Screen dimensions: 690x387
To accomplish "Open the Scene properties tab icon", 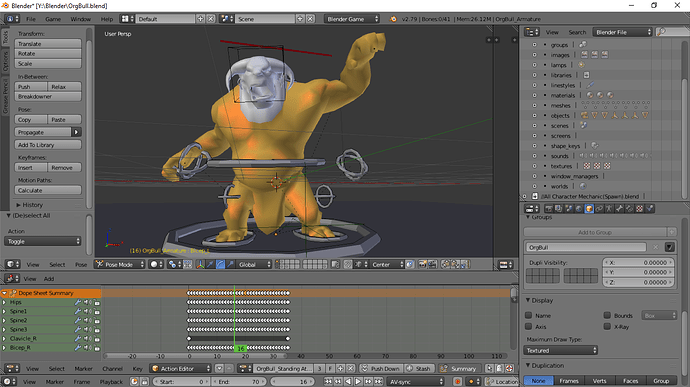I will [x=569, y=209].
